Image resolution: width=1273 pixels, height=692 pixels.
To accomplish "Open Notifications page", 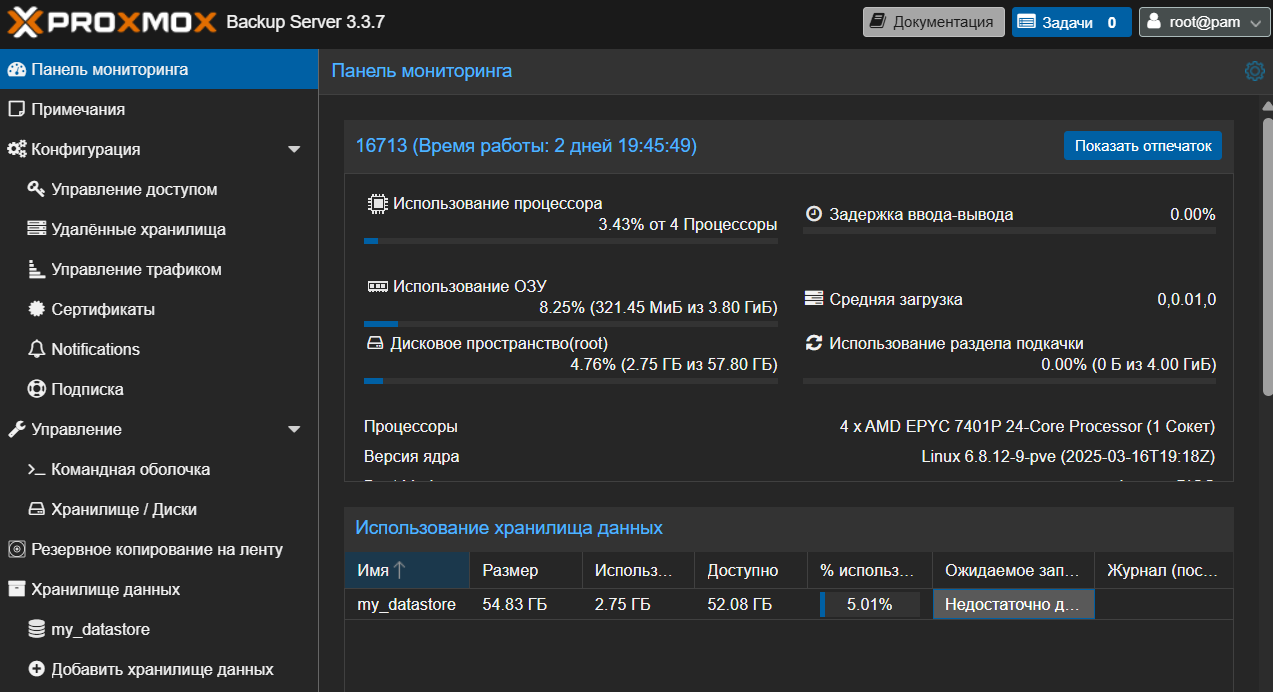I will pos(159,350).
